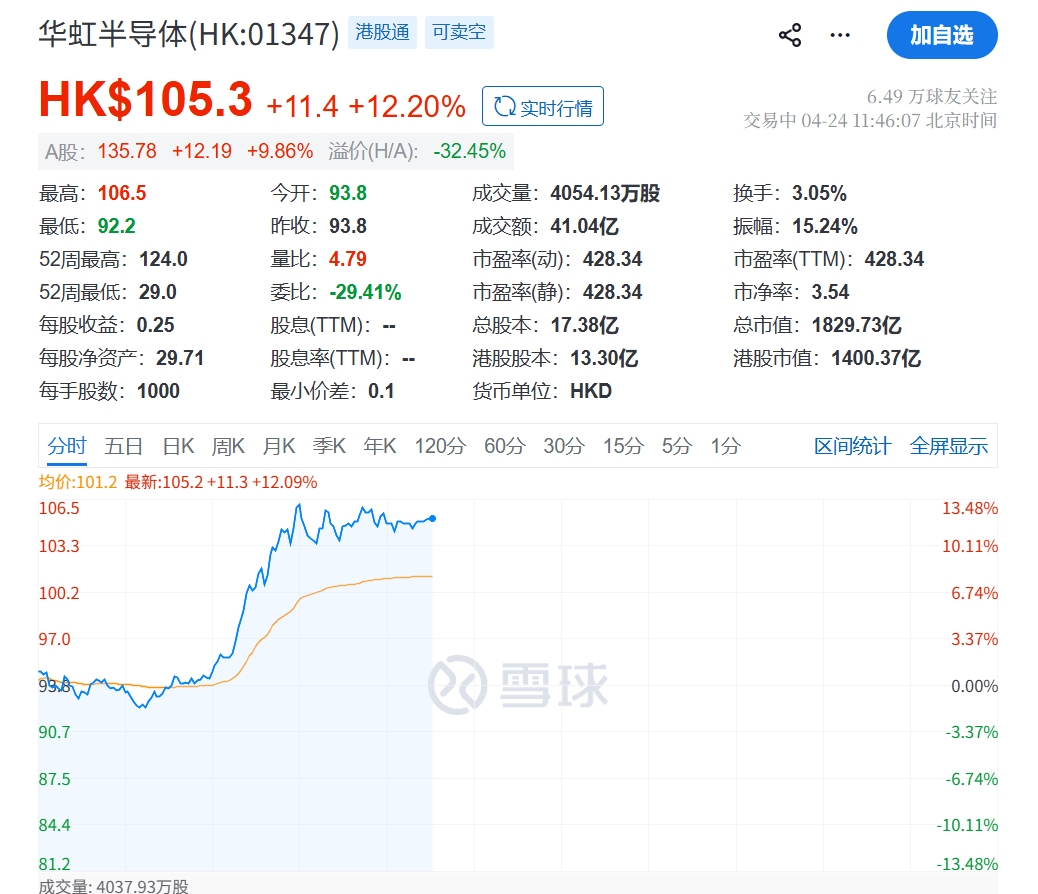Select the 30分 interval tab

coord(563,446)
